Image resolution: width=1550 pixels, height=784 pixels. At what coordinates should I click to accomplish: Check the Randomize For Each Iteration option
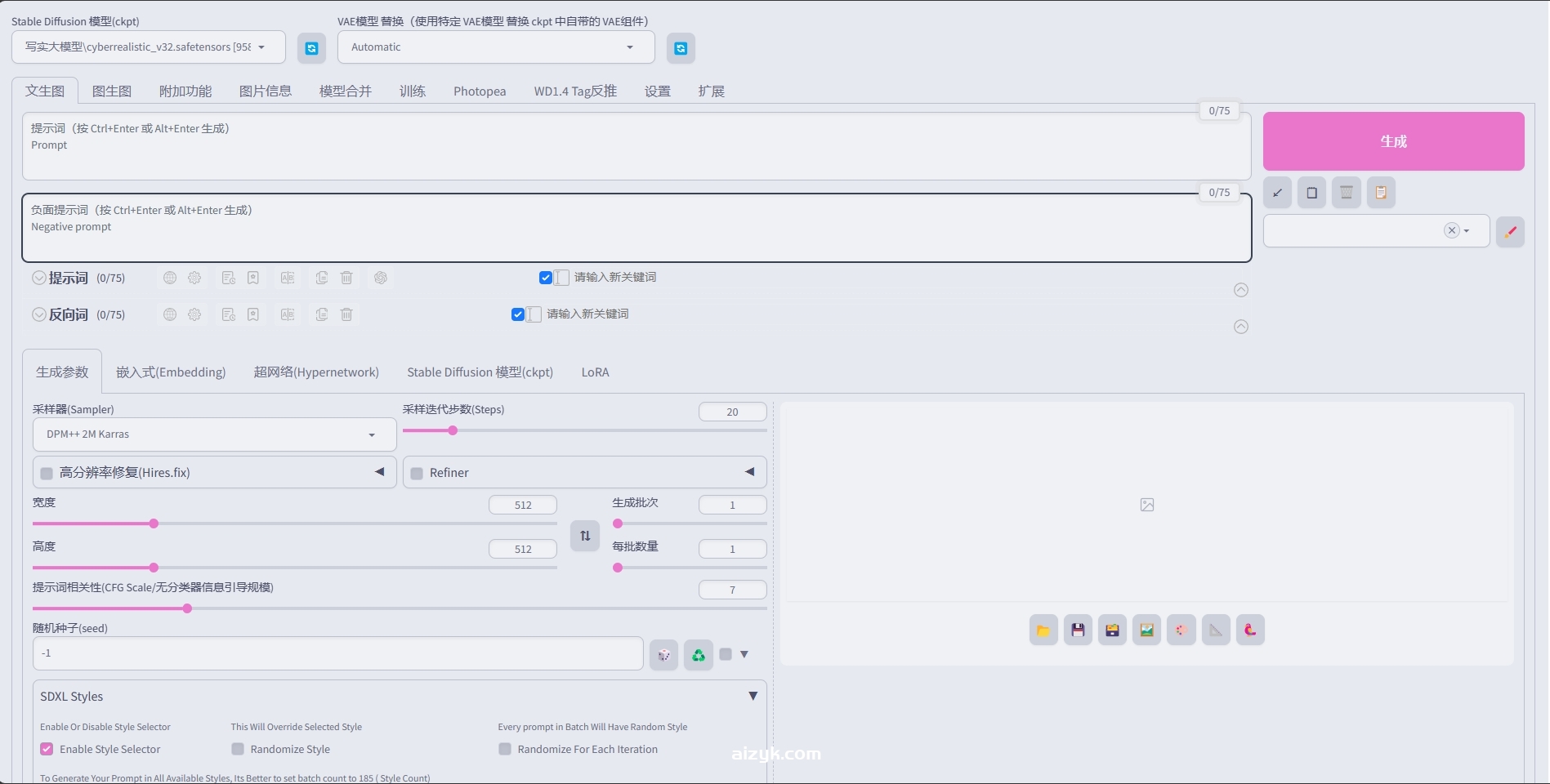504,749
